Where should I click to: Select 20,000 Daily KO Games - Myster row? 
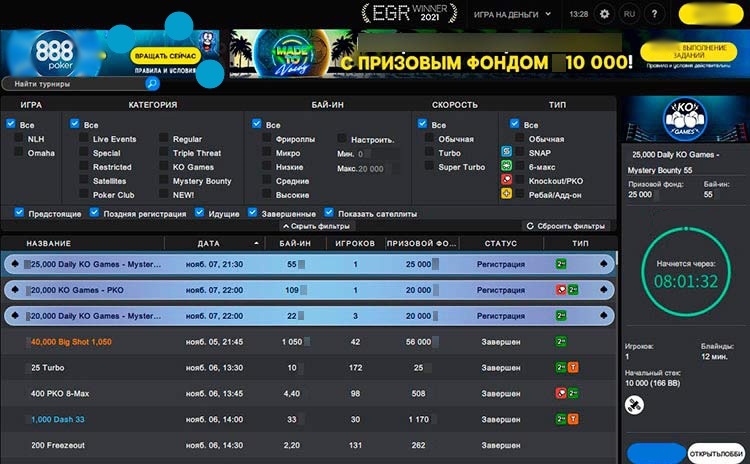309,316
